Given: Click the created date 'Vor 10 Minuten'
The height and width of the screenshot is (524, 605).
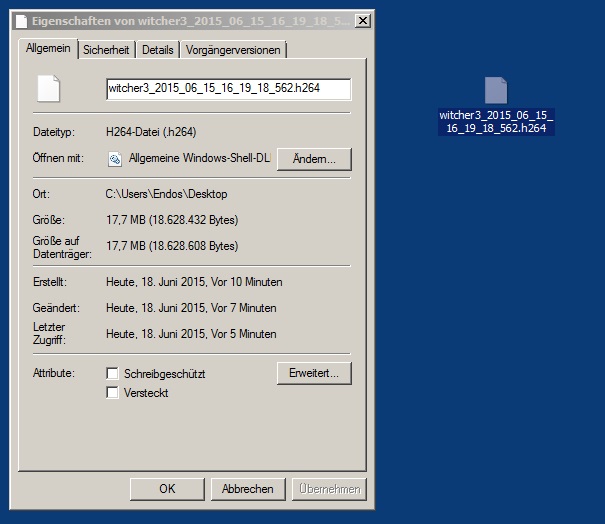Looking at the screenshot, I should pos(247,282).
